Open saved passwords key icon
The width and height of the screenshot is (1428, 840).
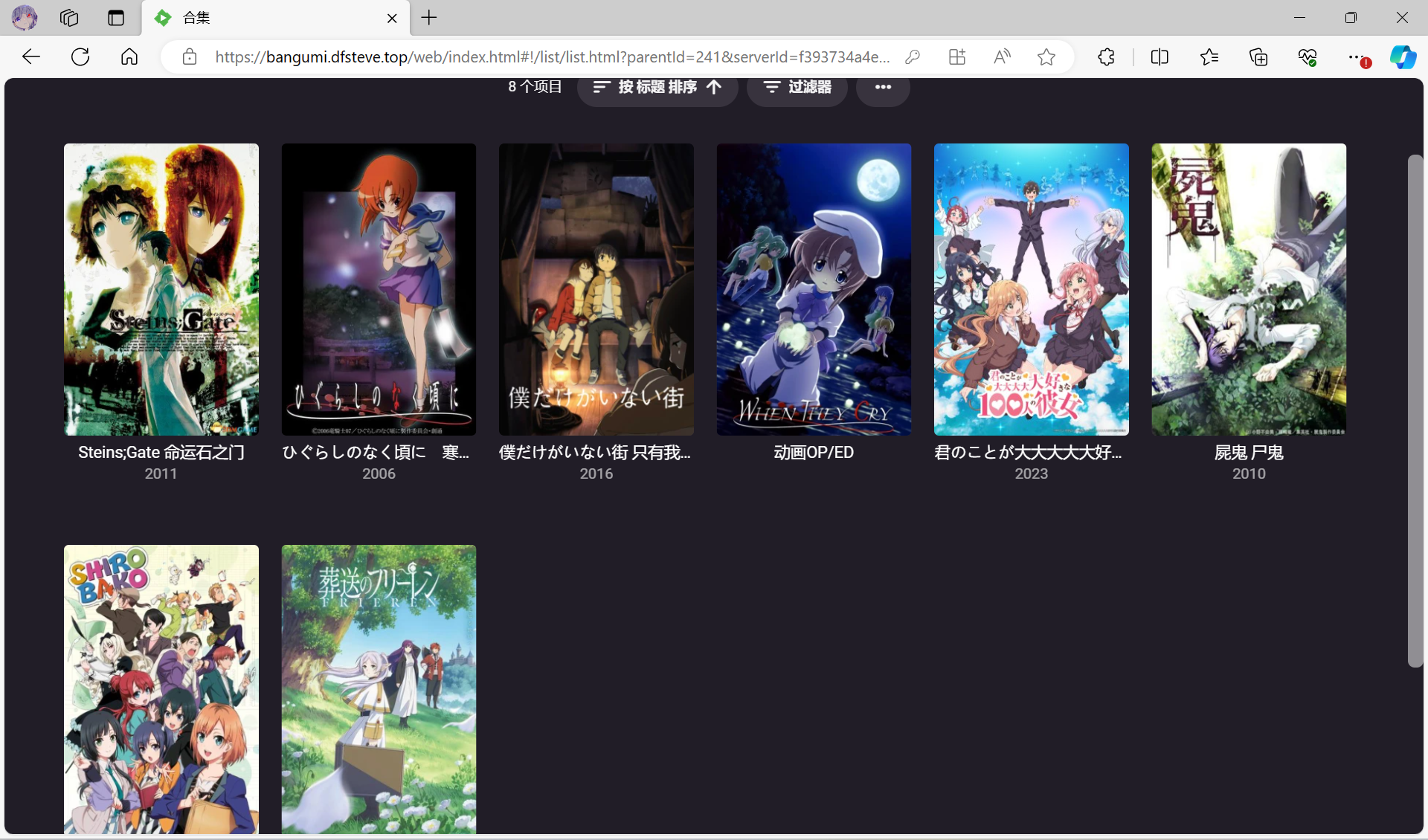(913, 57)
